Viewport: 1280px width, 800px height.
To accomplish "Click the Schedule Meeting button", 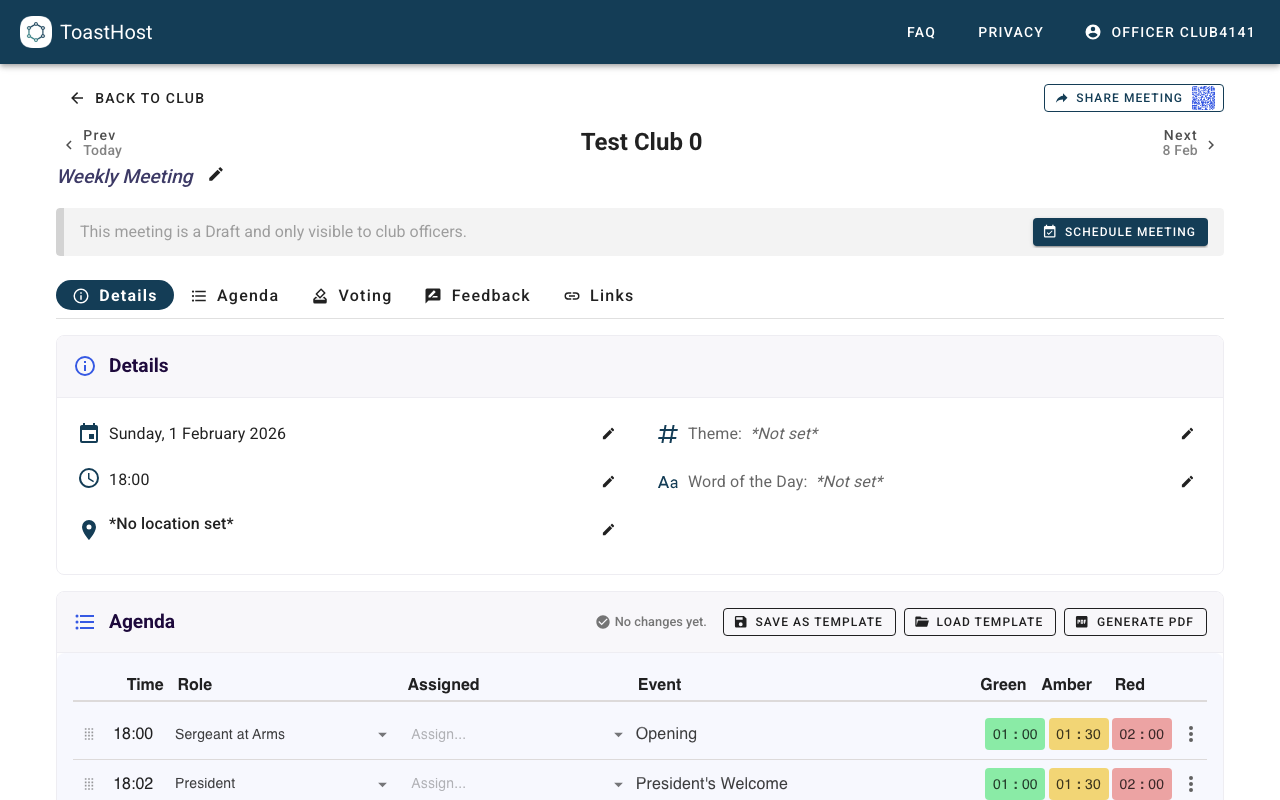I will point(1120,232).
